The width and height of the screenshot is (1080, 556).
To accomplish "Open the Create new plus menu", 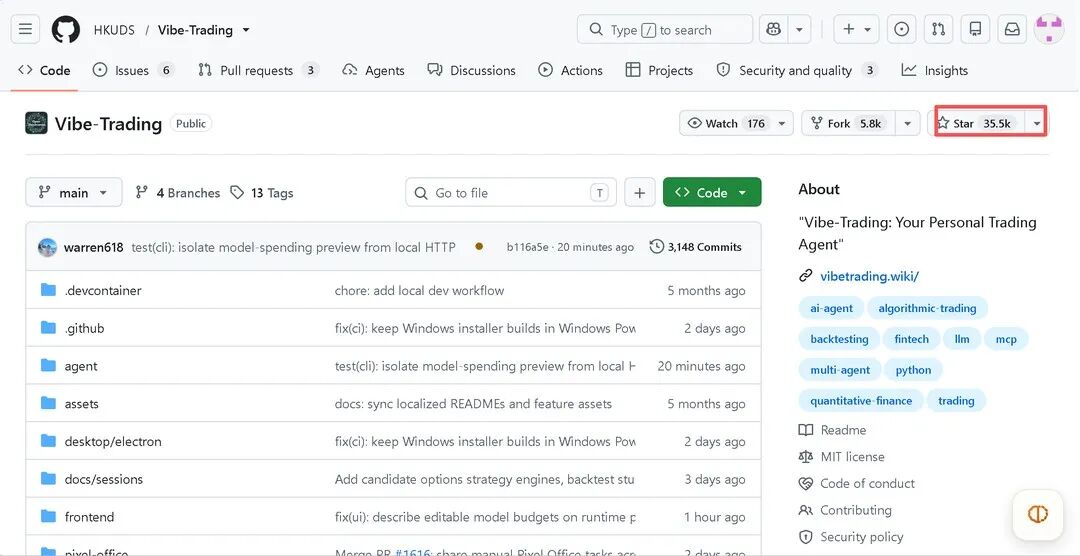I will [856, 30].
